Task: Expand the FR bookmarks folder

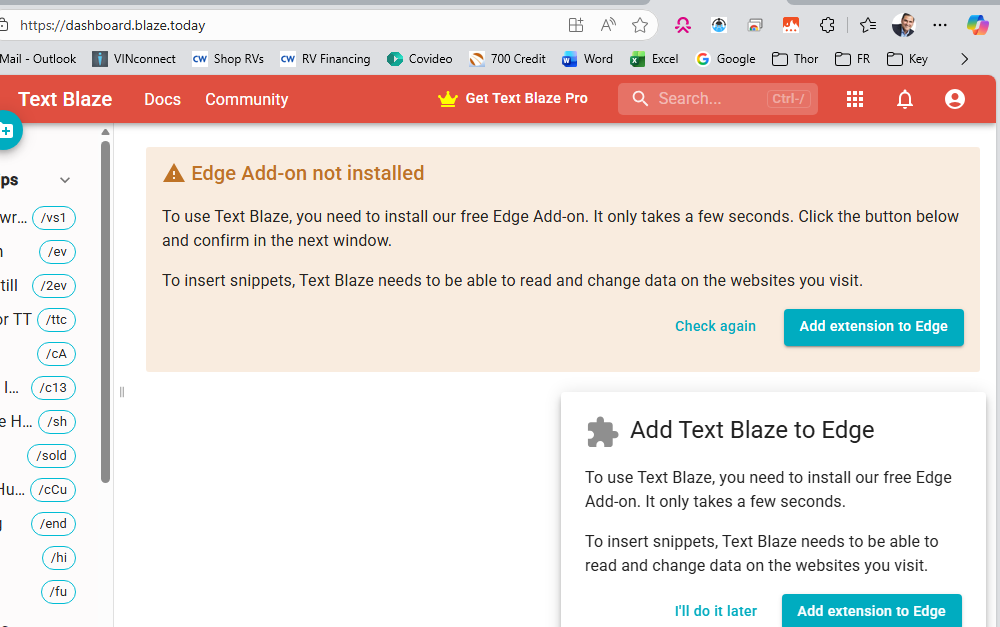Action: tap(853, 59)
